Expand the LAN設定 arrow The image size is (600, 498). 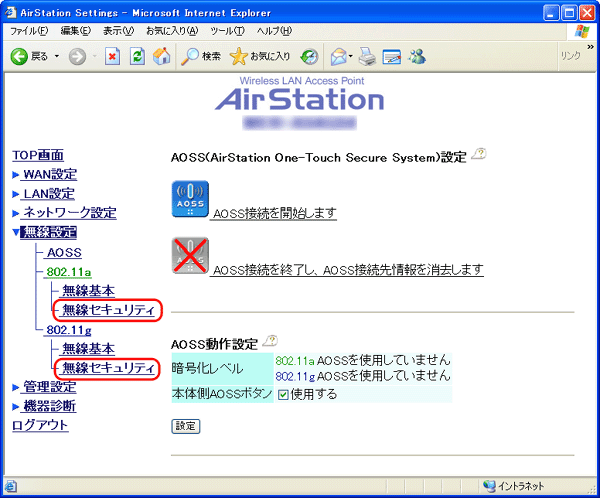pyautogui.click(x=15, y=194)
